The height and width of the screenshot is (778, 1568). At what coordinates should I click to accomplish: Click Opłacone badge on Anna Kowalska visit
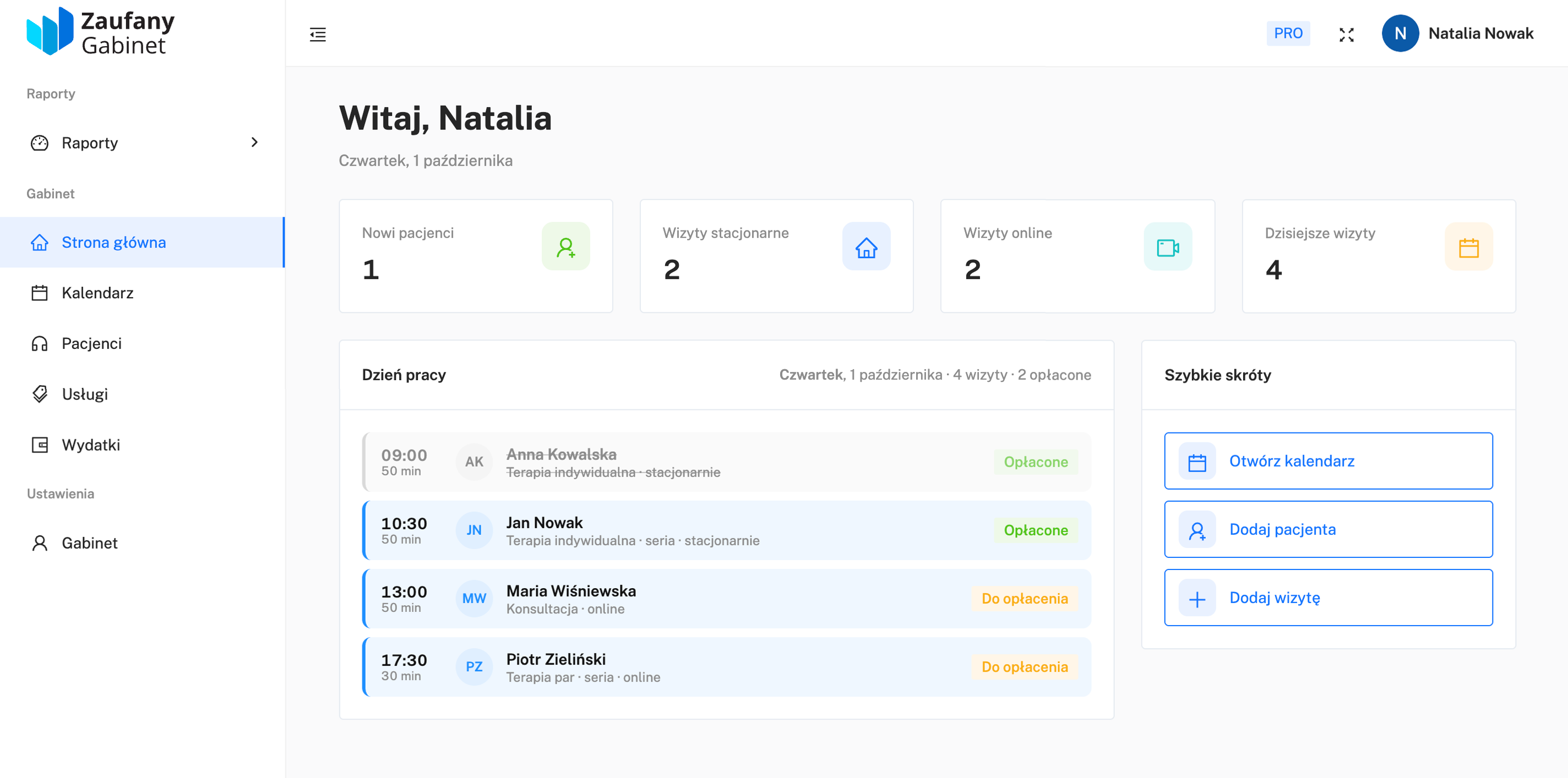(x=1036, y=462)
